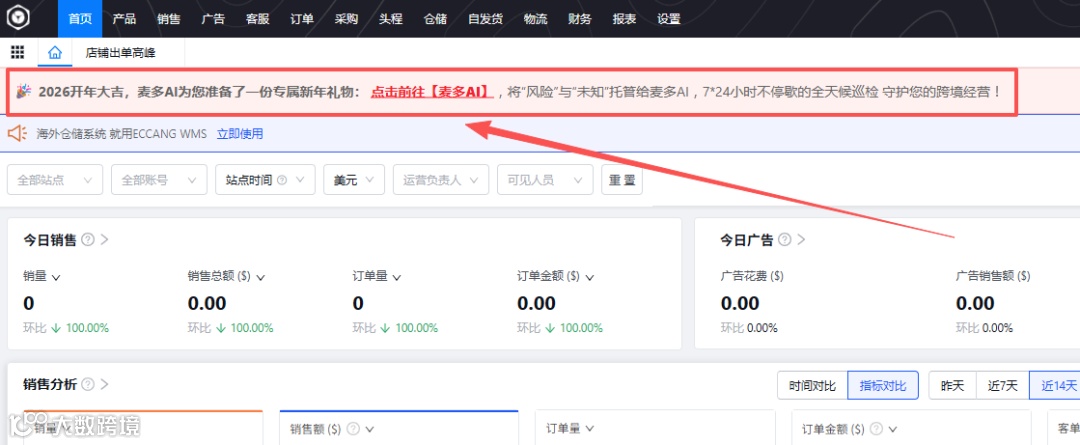
Task: Click the party popper icon in banner
Action: (24, 91)
